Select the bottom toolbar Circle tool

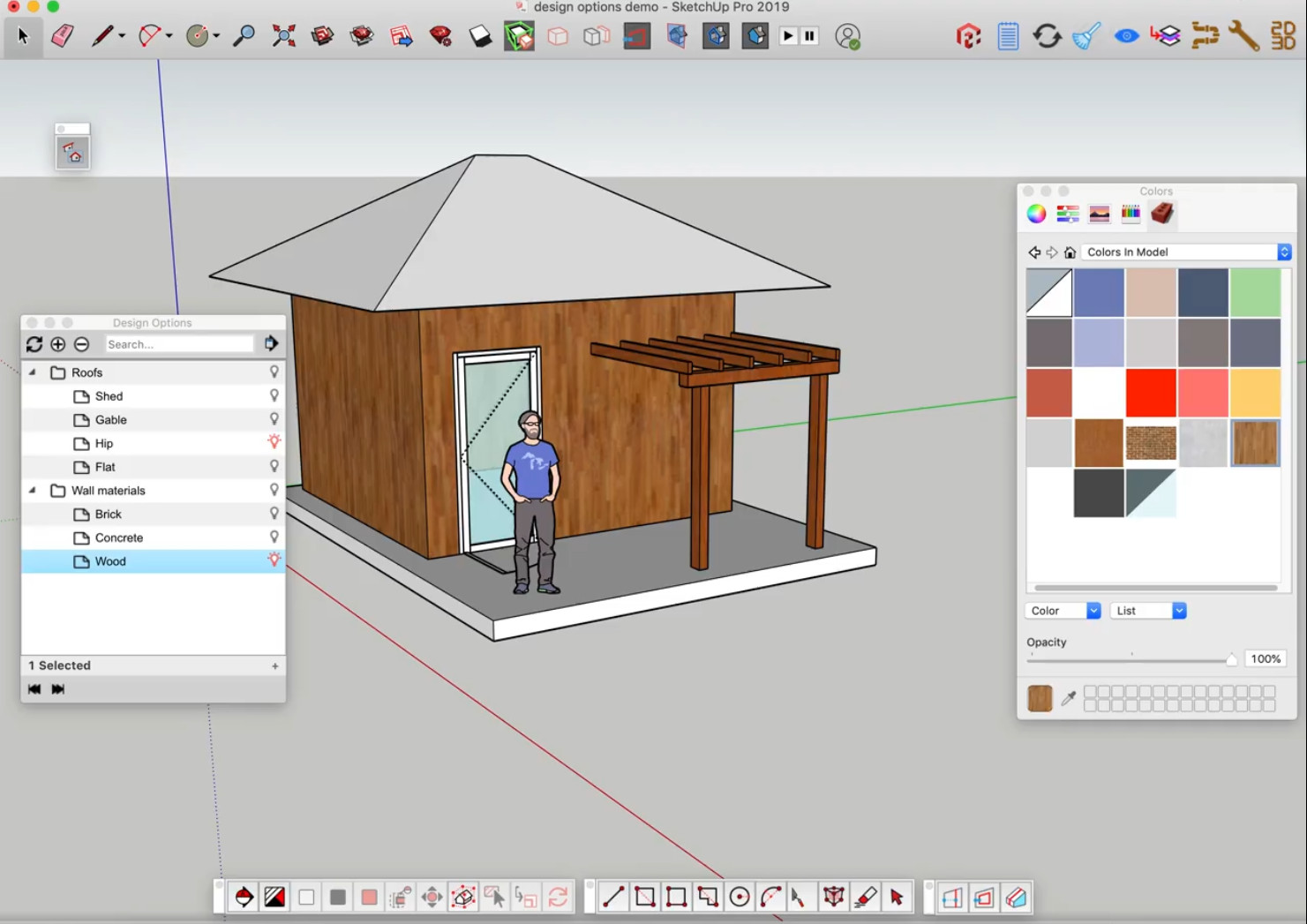pos(740,898)
